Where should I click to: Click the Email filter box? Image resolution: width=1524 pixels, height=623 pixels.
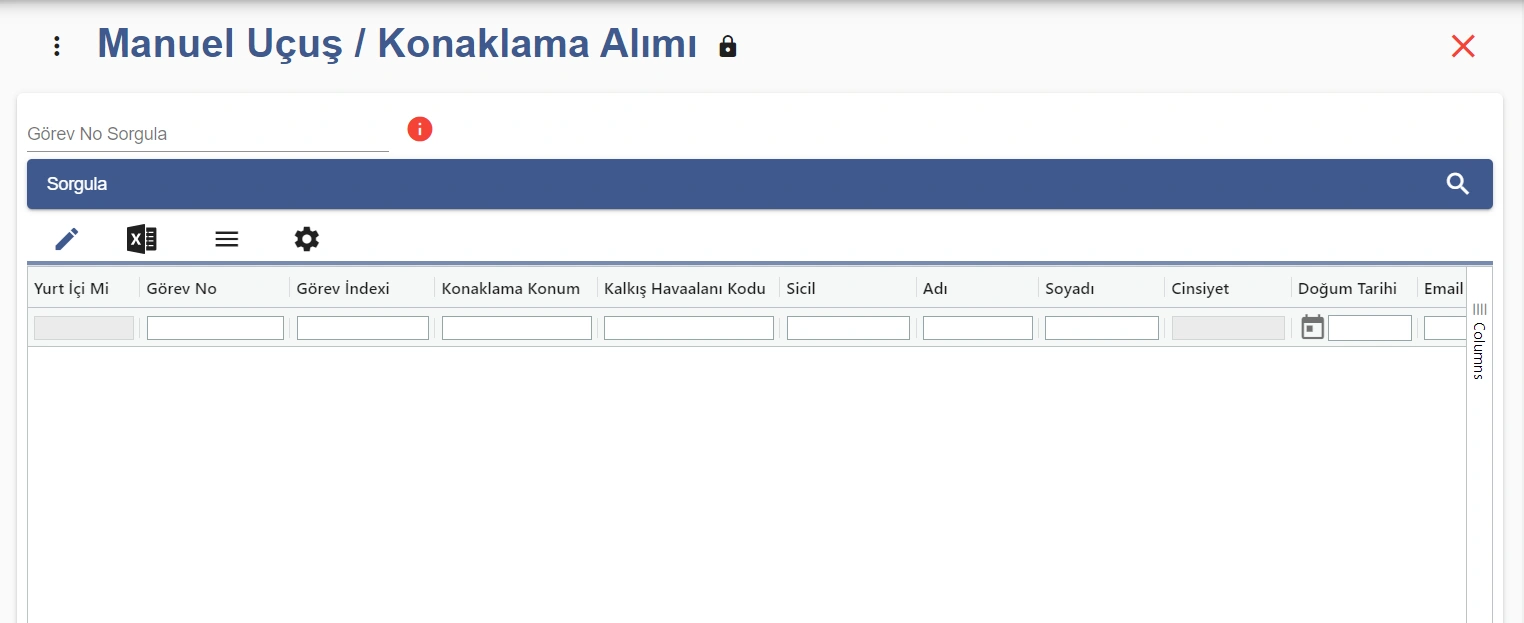(x=1444, y=328)
